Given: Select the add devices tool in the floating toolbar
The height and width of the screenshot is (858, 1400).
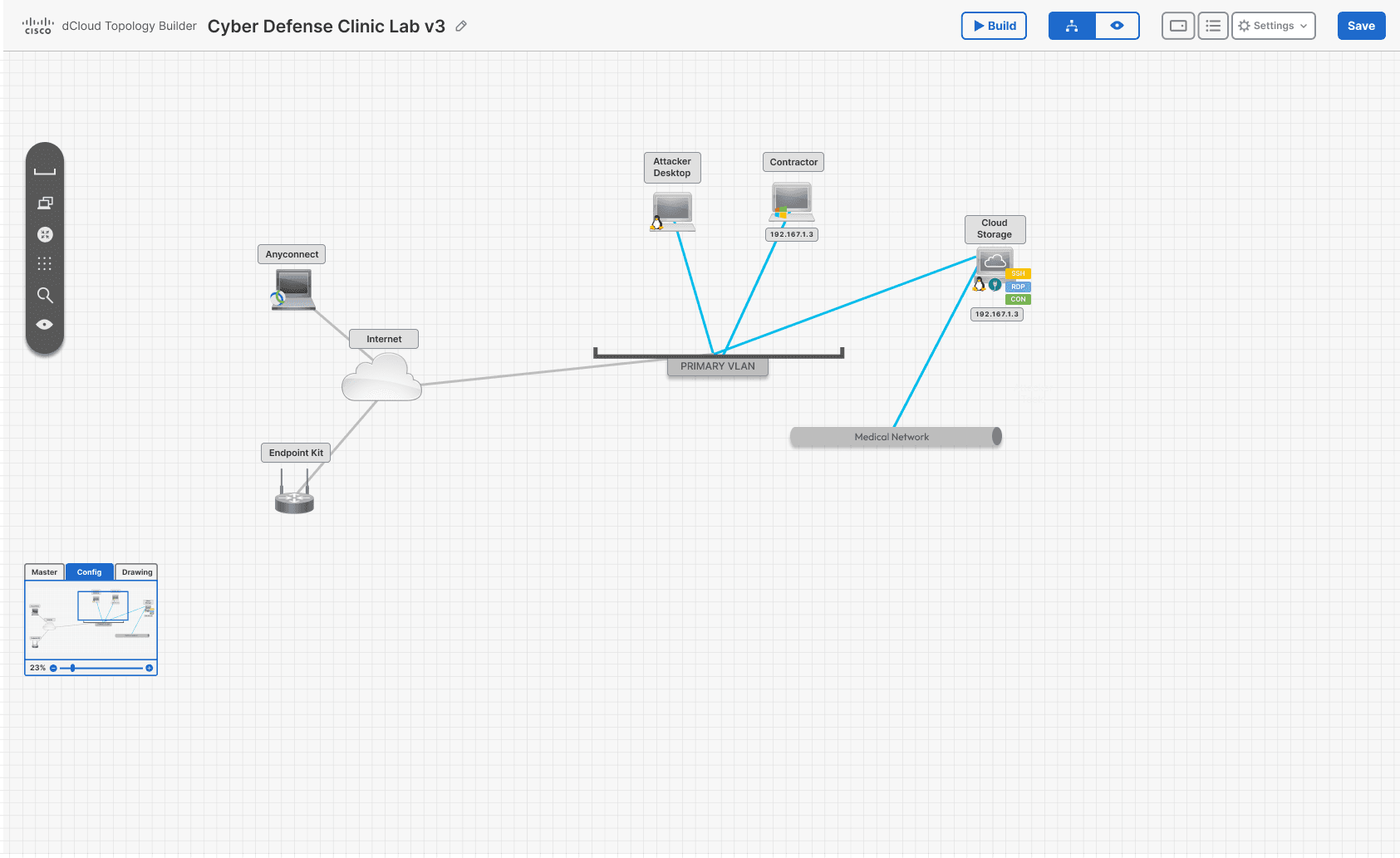Looking at the screenshot, I should tap(45, 203).
